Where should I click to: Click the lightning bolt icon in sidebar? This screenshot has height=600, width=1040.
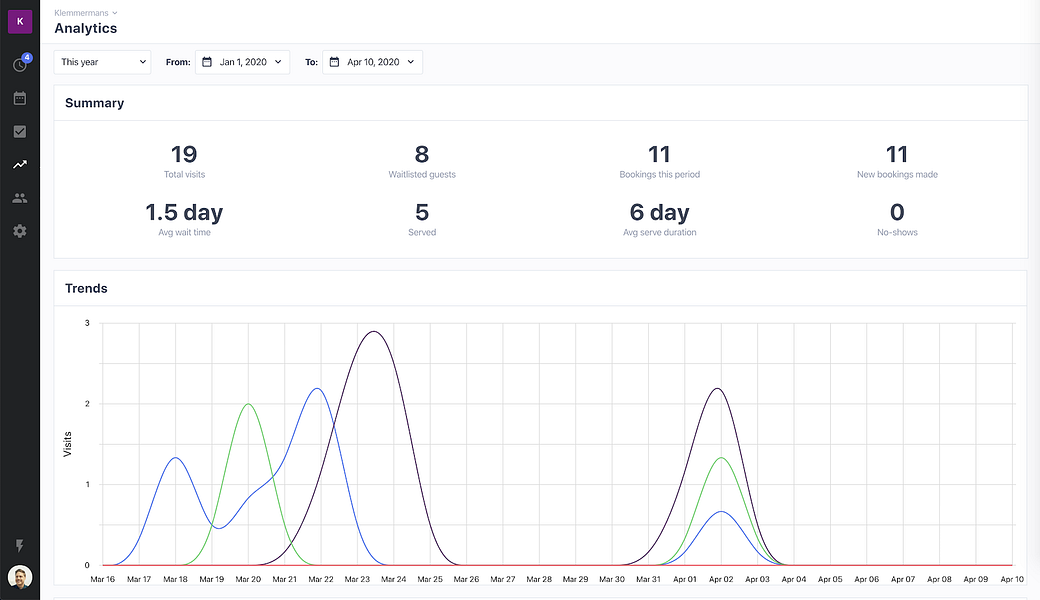click(x=19, y=546)
